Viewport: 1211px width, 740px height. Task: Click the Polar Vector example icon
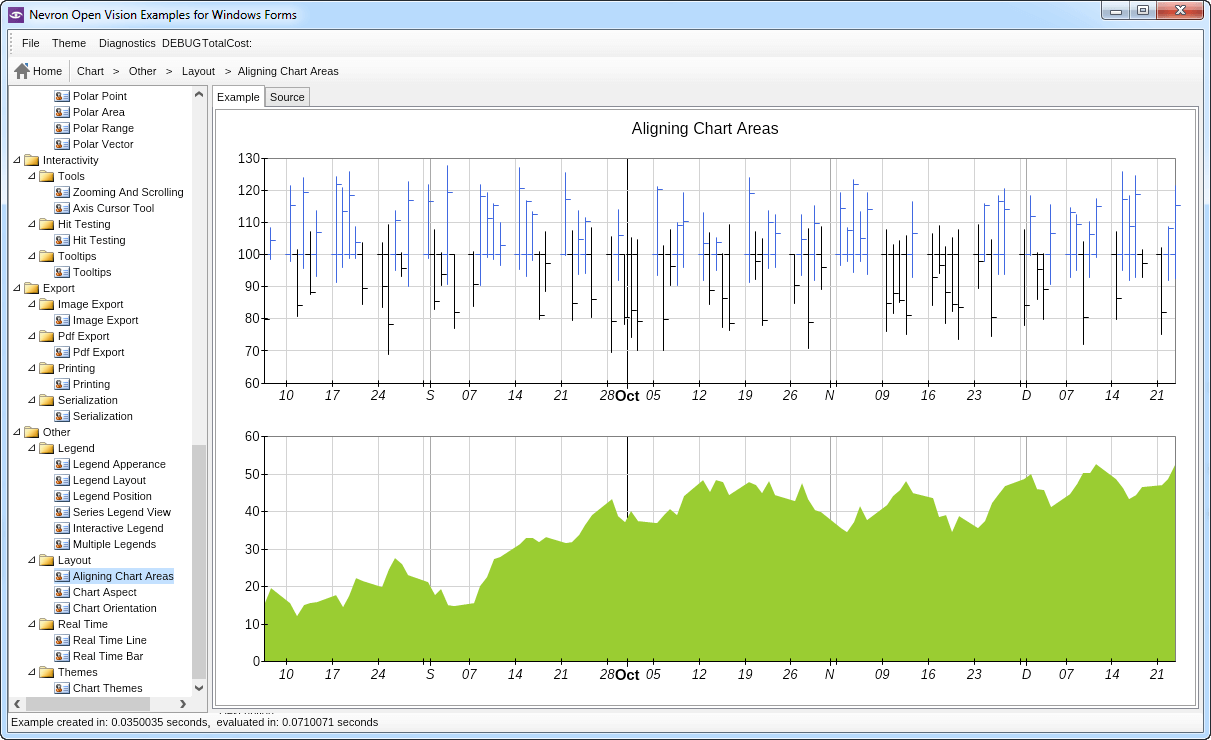62,144
